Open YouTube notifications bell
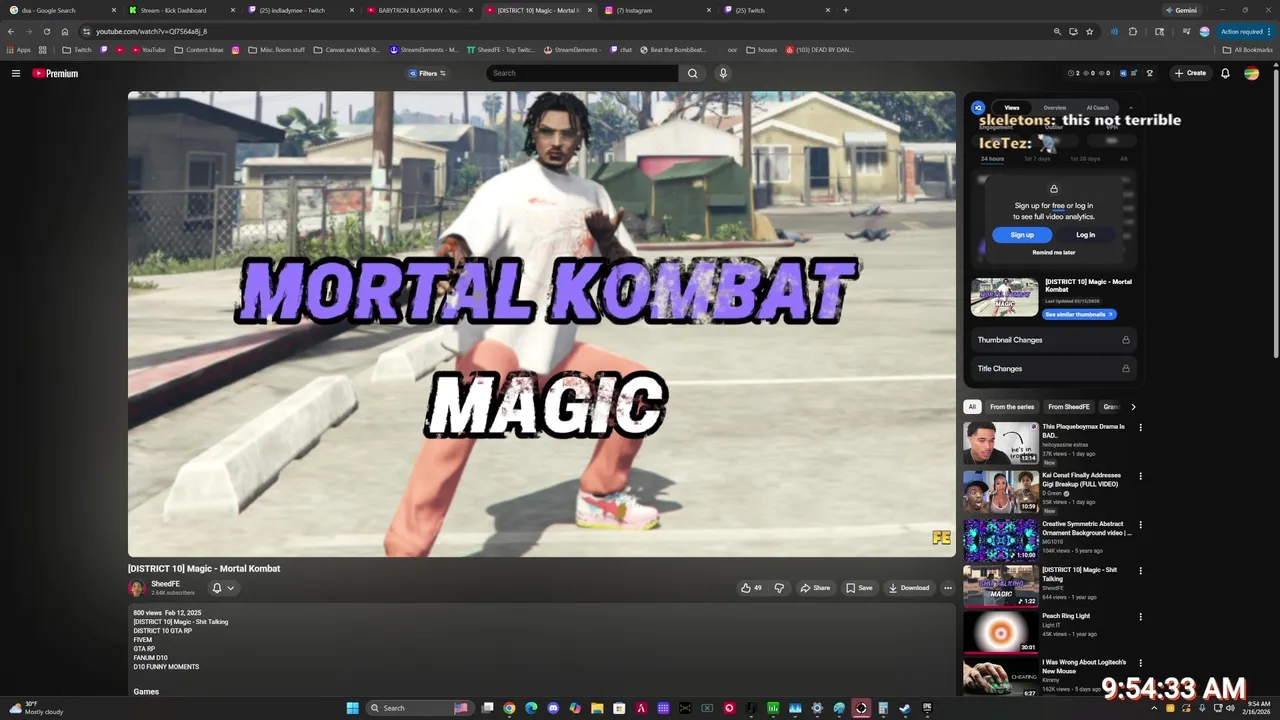This screenshot has height=720, width=1280. 1225,73
